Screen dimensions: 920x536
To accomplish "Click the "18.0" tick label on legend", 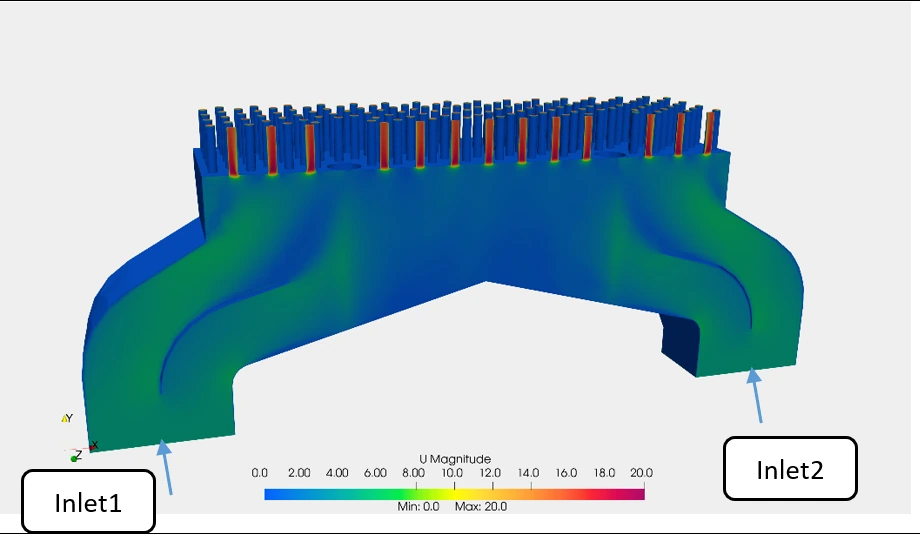I will pos(604,473).
